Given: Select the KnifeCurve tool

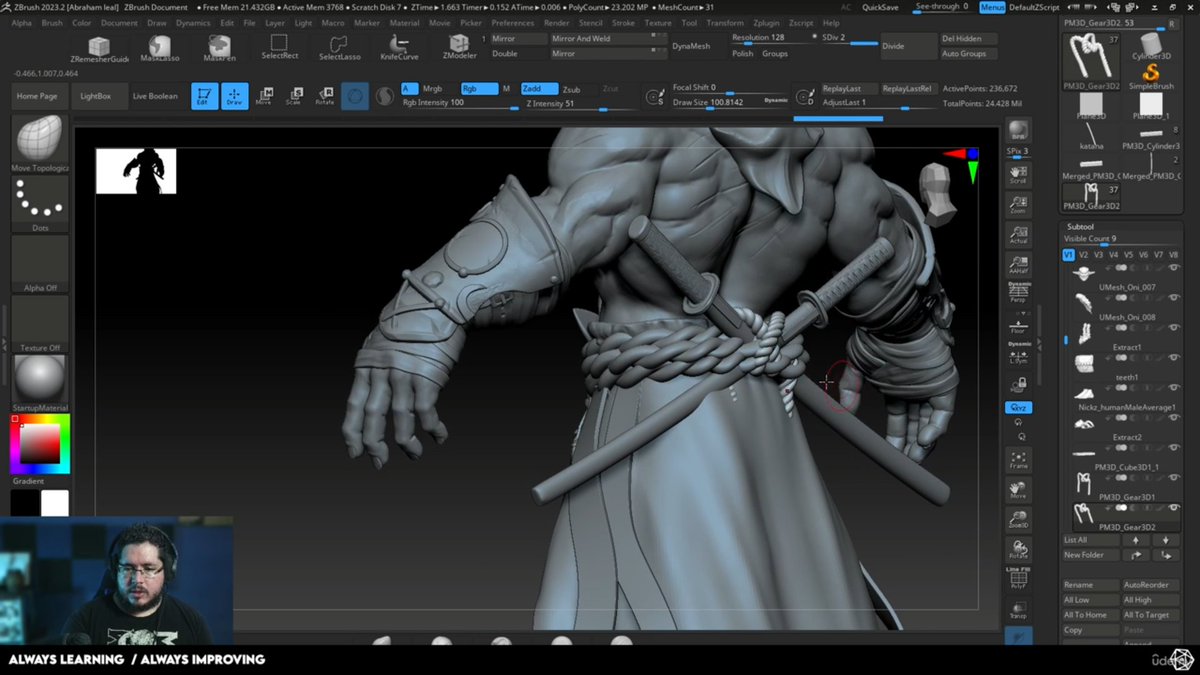Looking at the screenshot, I should [398, 44].
